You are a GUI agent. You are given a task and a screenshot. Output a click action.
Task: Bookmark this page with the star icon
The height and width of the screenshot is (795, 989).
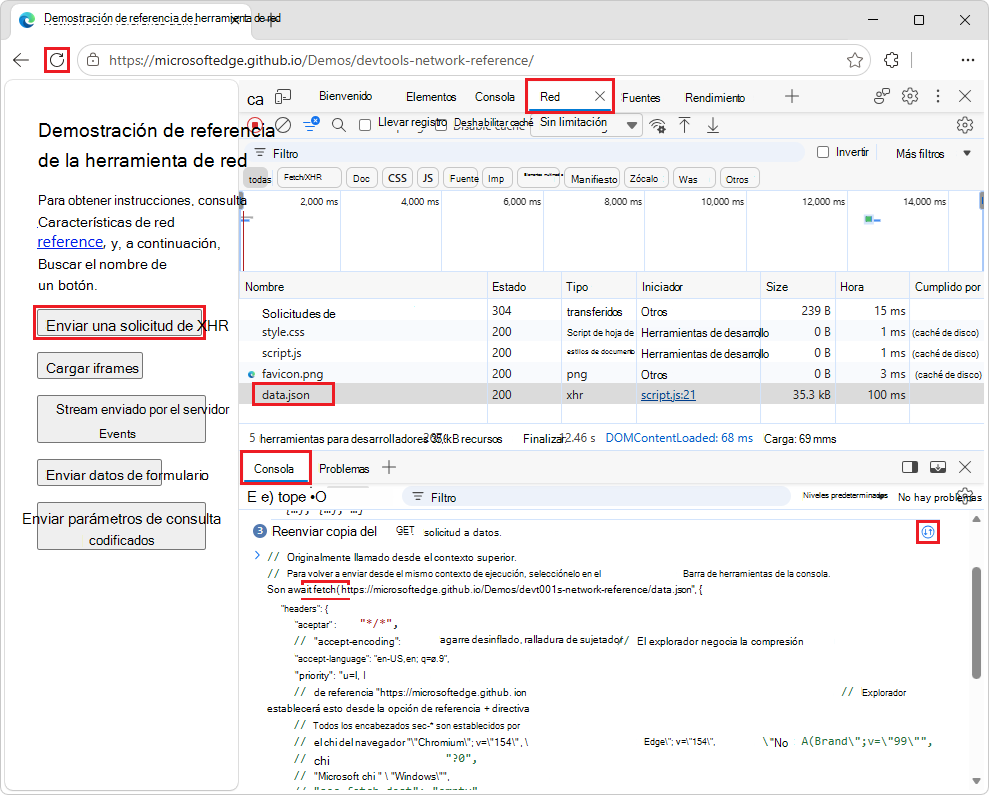(x=855, y=60)
